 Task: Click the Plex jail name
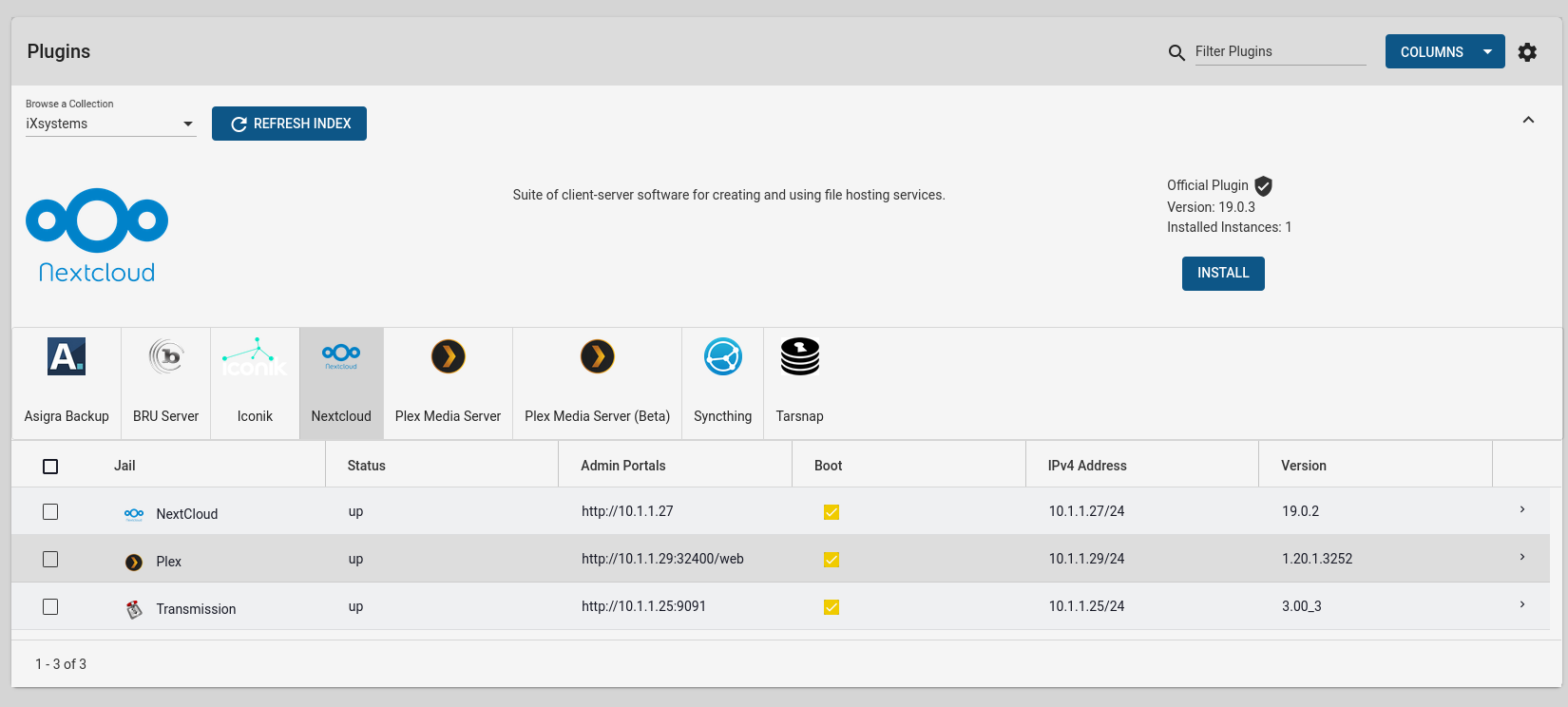coord(169,562)
